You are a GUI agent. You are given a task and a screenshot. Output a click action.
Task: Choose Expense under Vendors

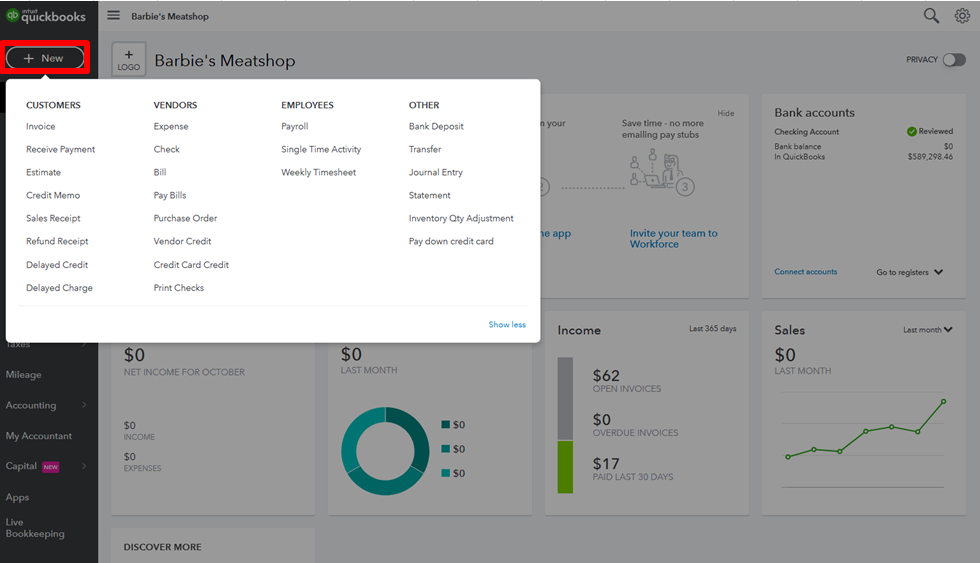click(171, 126)
